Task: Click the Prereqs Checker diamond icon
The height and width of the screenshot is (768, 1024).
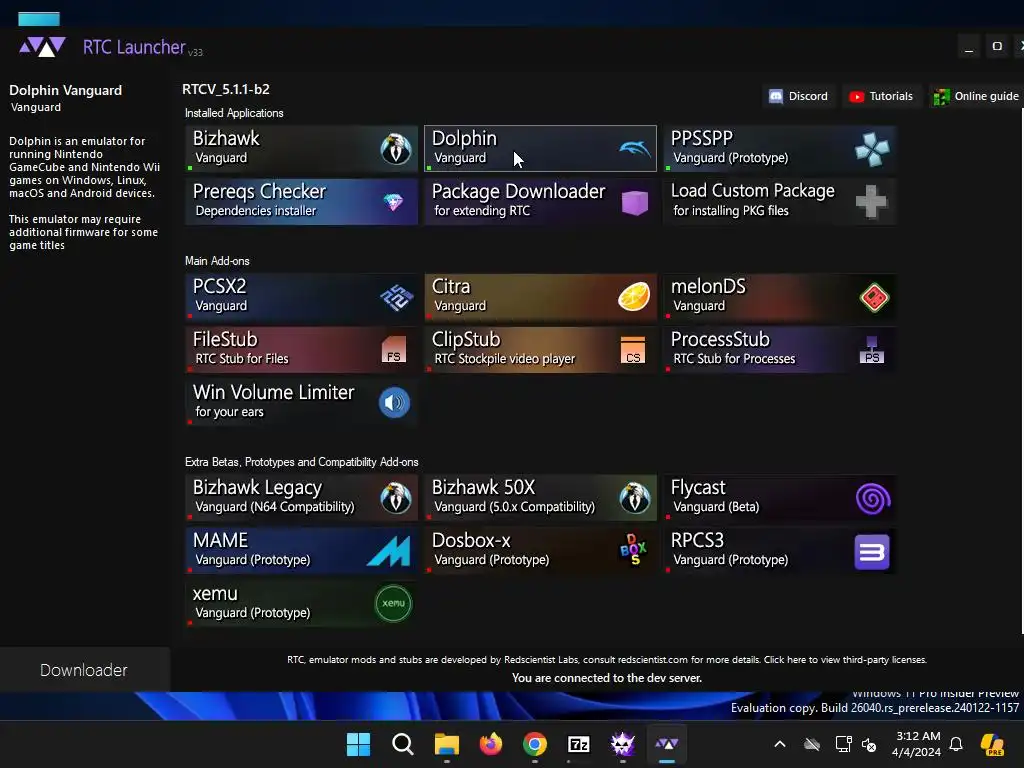Action: (x=393, y=202)
